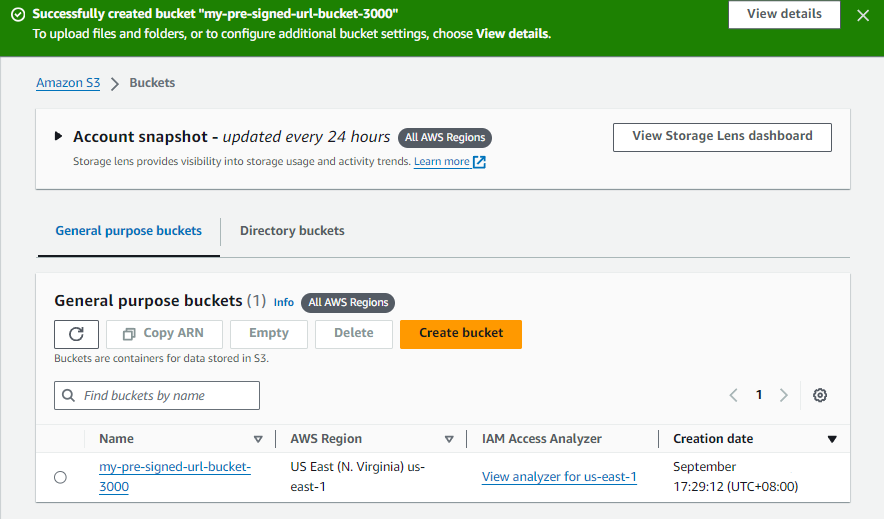This screenshot has width=884, height=519.
Task: Sort by Creation date column arrow
Action: 832,439
